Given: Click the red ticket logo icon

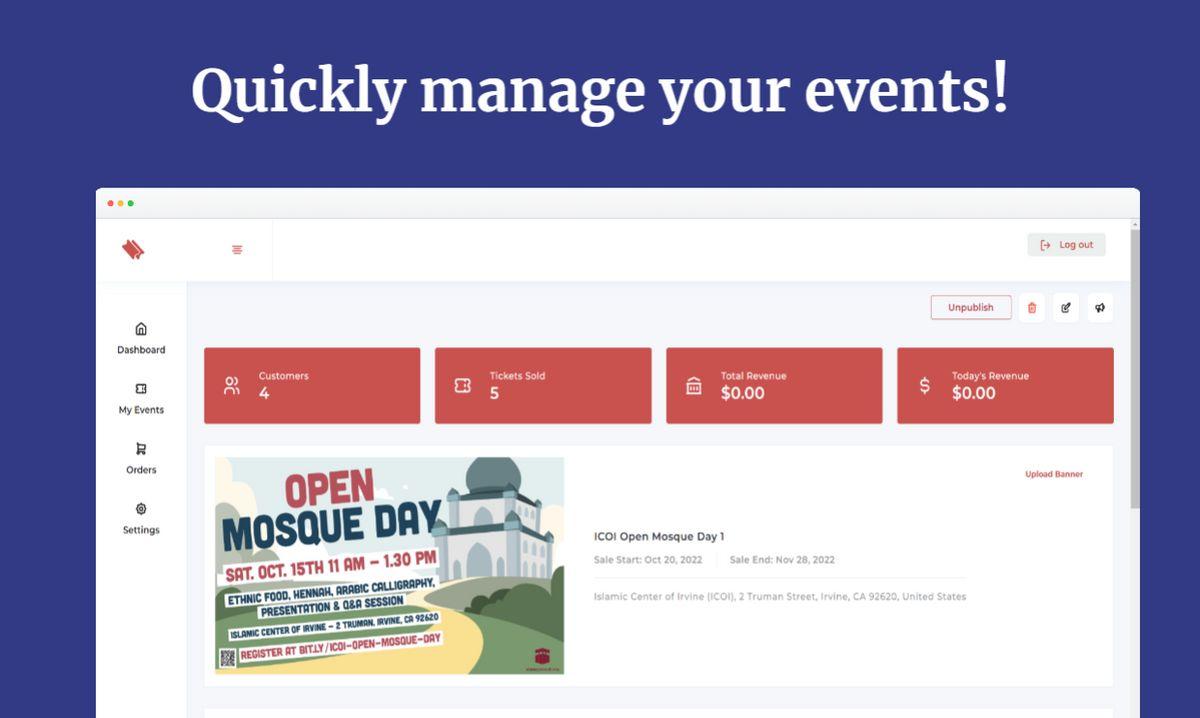Looking at the screenshot, I should click(x=133, y=249).
